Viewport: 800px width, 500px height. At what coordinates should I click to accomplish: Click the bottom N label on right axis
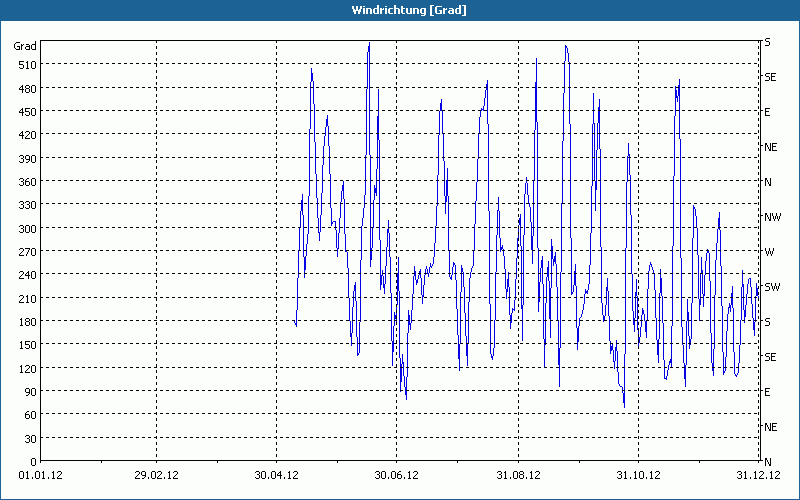(x=767, y=462)
